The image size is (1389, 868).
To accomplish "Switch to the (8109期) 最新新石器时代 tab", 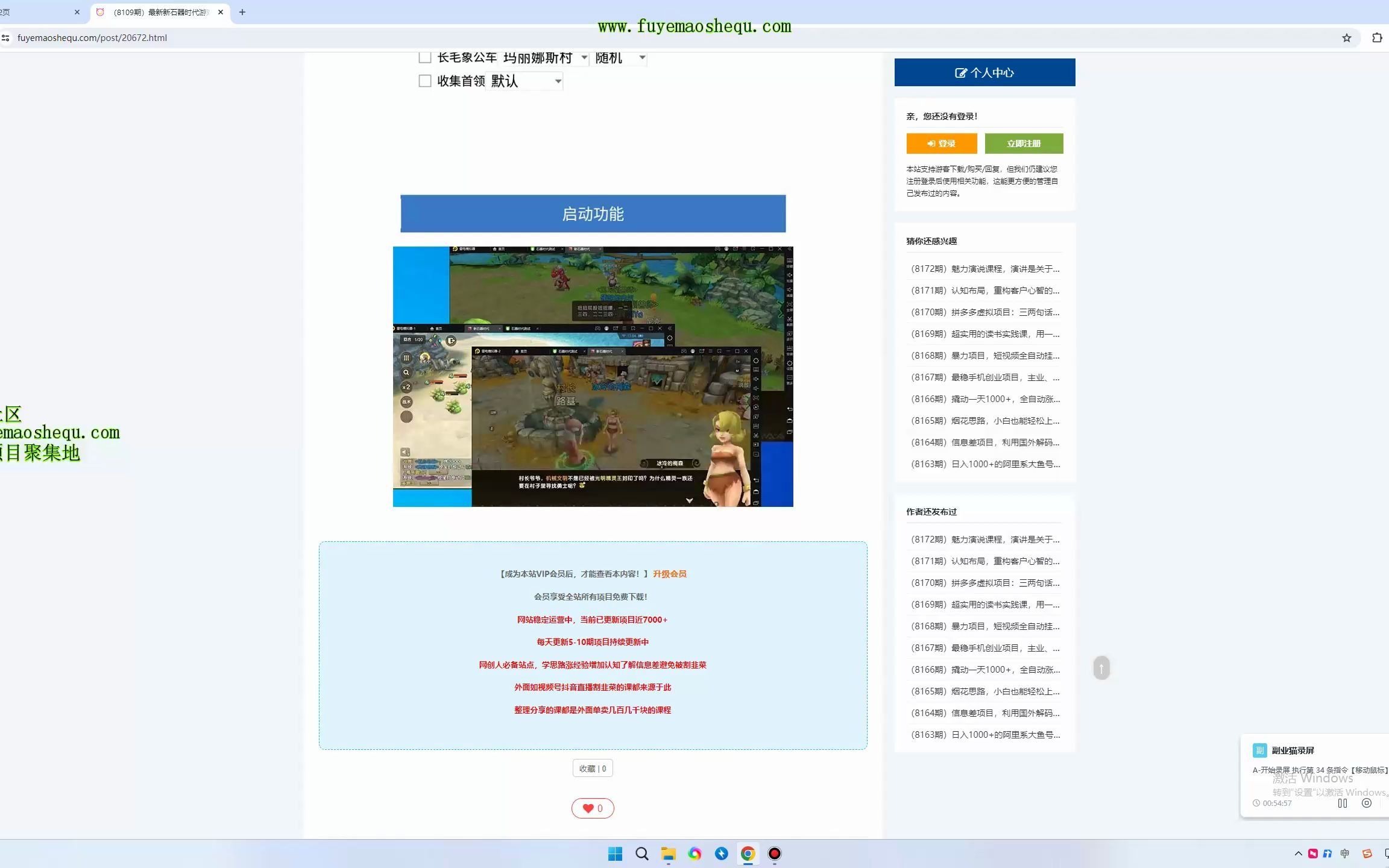I will (x=160, y=12).
